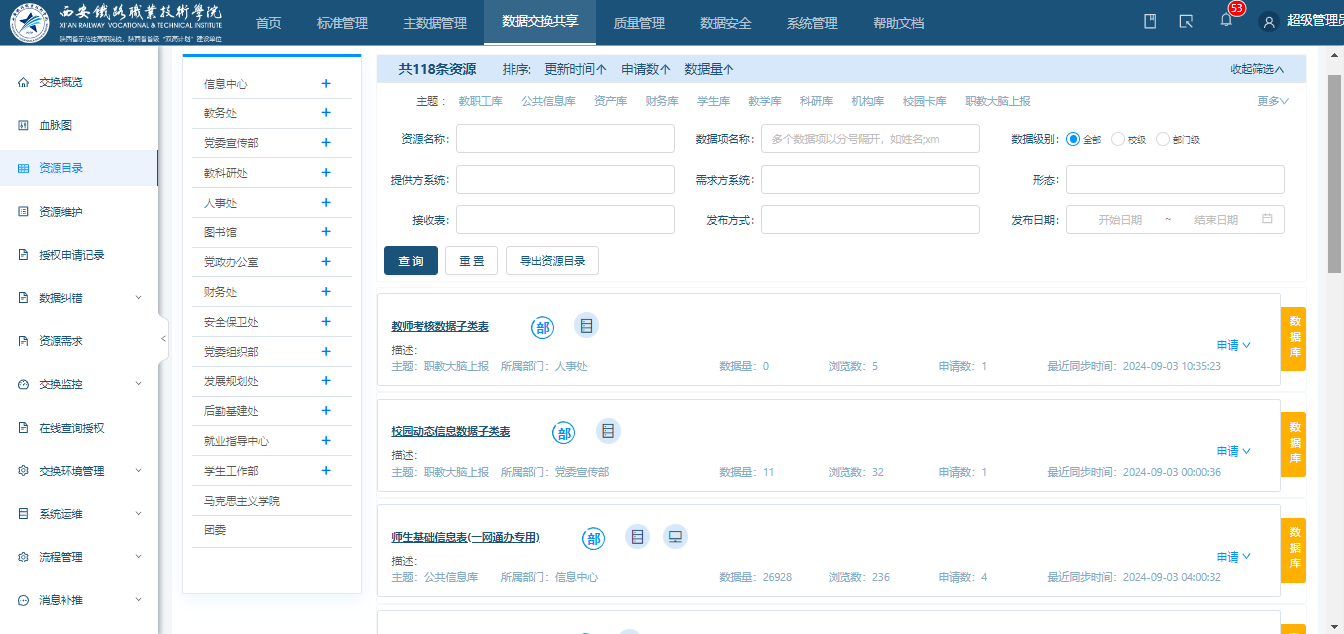Image resolution: width=1344 pixels, height=634 pixels.
Task: Select the 全部 data level radio button
Action: [1074, 139]
